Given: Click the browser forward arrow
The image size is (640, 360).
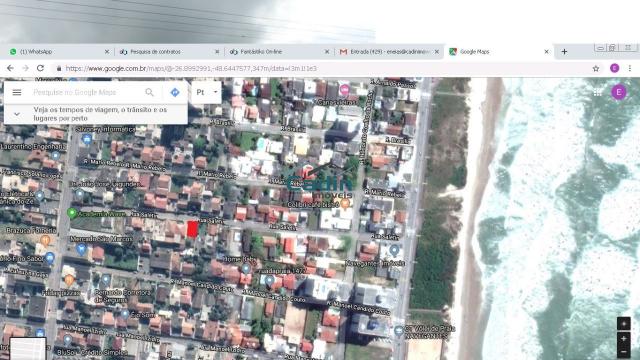Looking at the screenshot, I should click(x=25, y=68).
